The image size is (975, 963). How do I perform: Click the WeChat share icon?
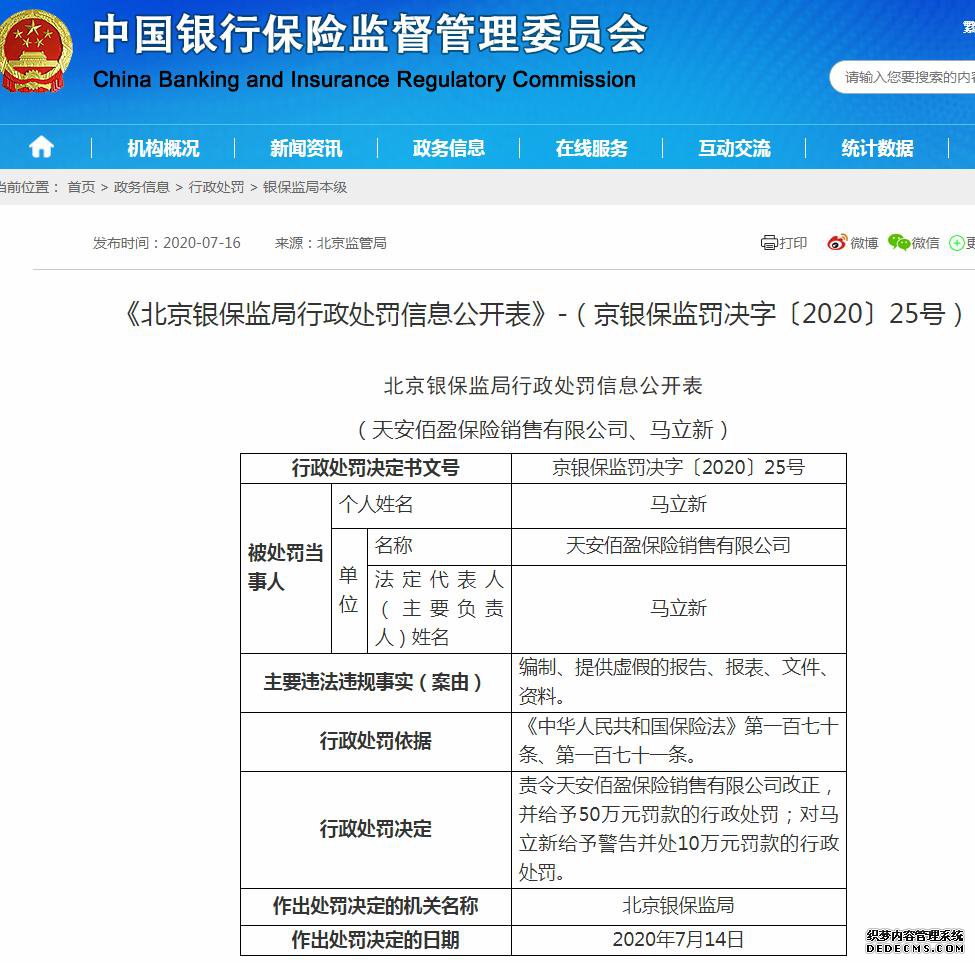[899, 242]
